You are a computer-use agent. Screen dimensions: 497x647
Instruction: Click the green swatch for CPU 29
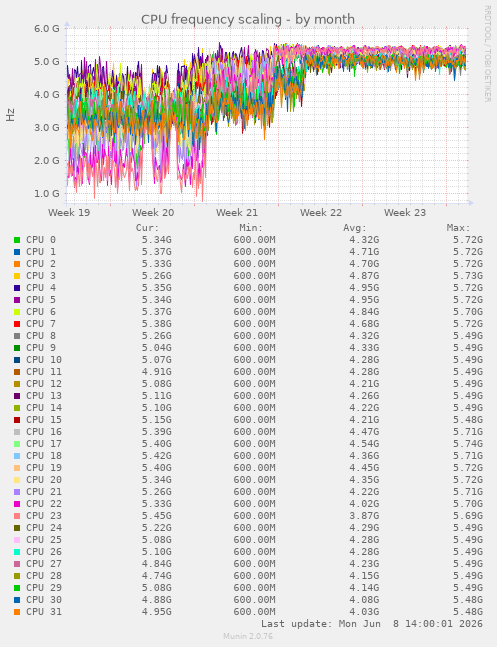(17, 587)
